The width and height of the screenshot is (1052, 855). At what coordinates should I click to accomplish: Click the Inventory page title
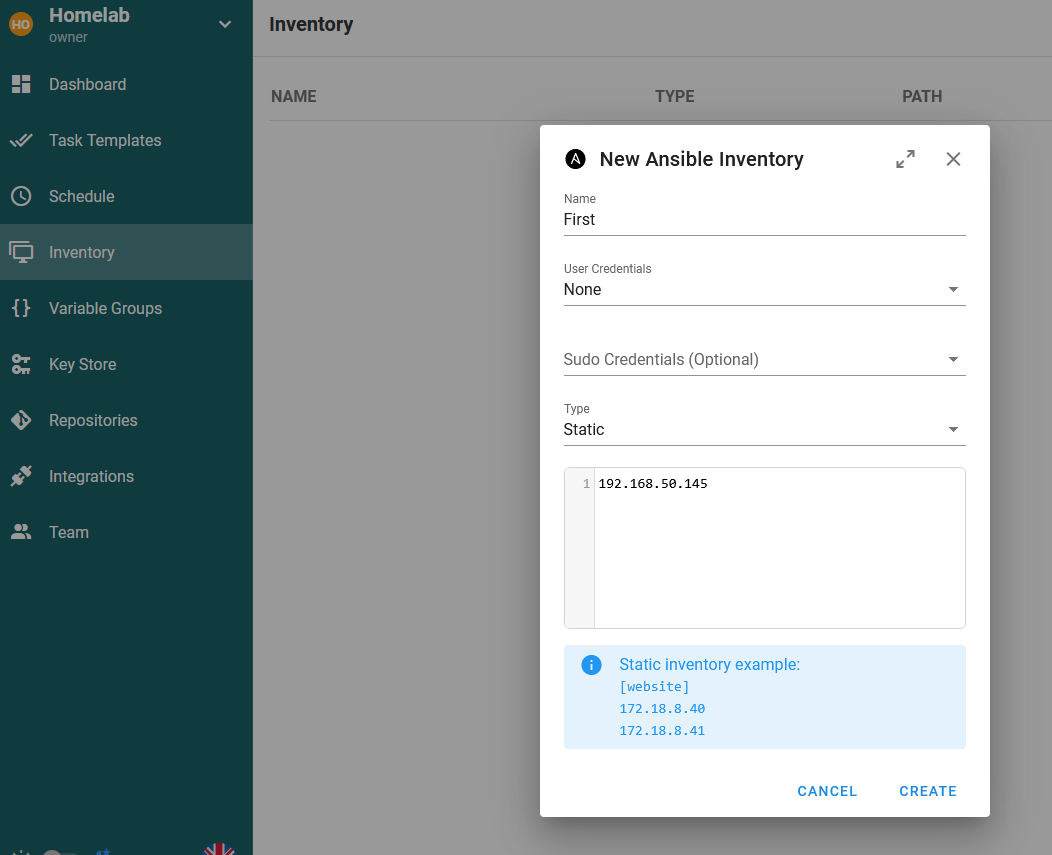[311, 25]
